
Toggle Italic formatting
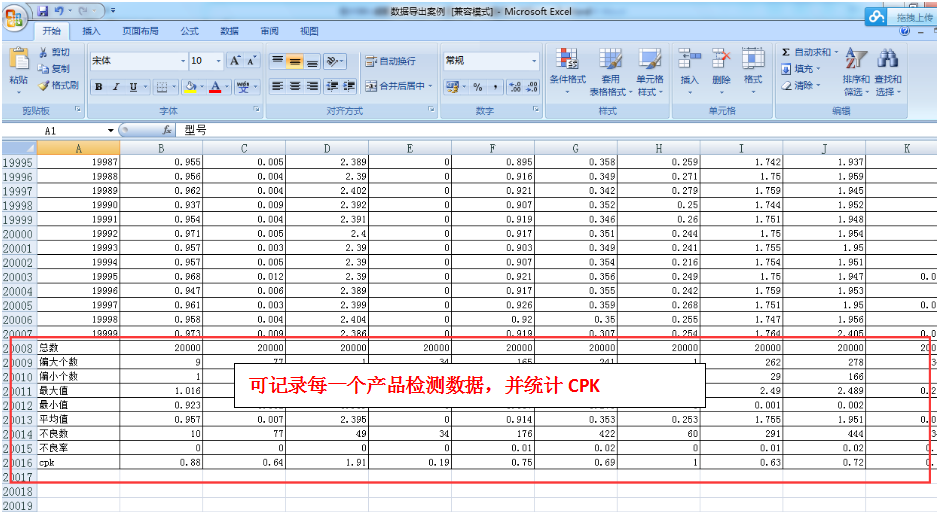116,87
